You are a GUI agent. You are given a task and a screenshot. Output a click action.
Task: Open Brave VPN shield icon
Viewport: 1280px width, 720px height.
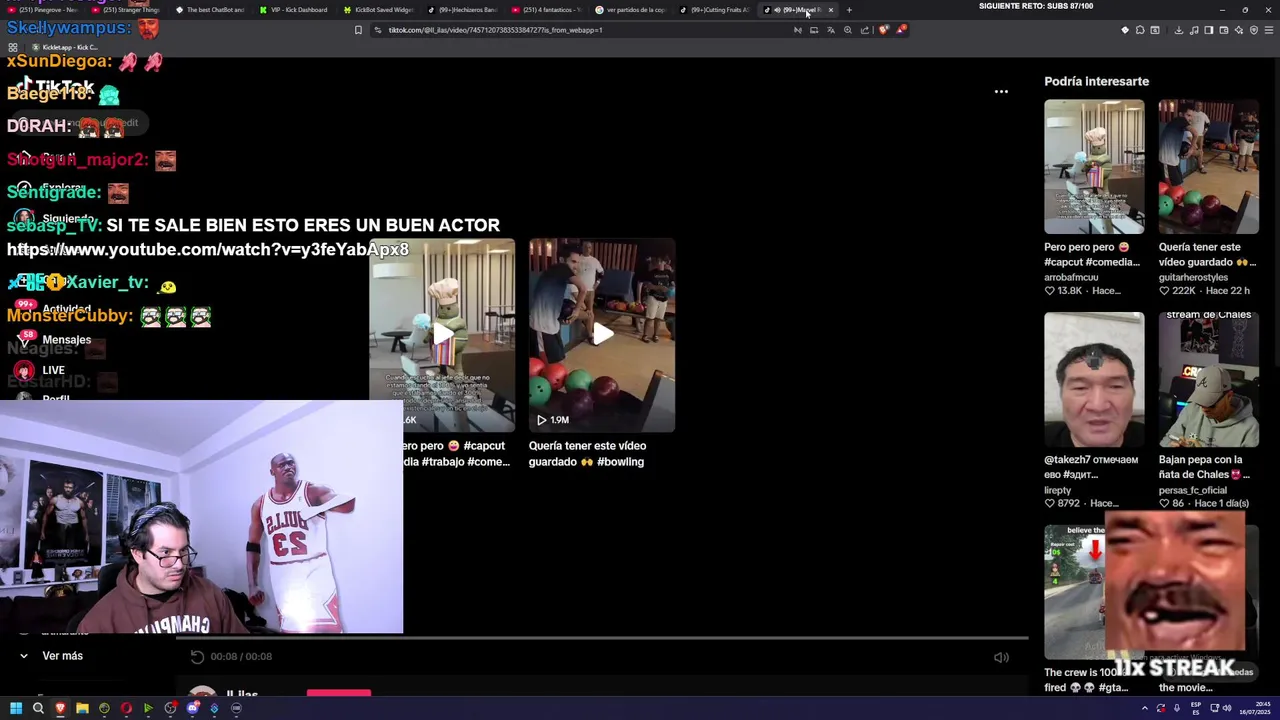1254,30
